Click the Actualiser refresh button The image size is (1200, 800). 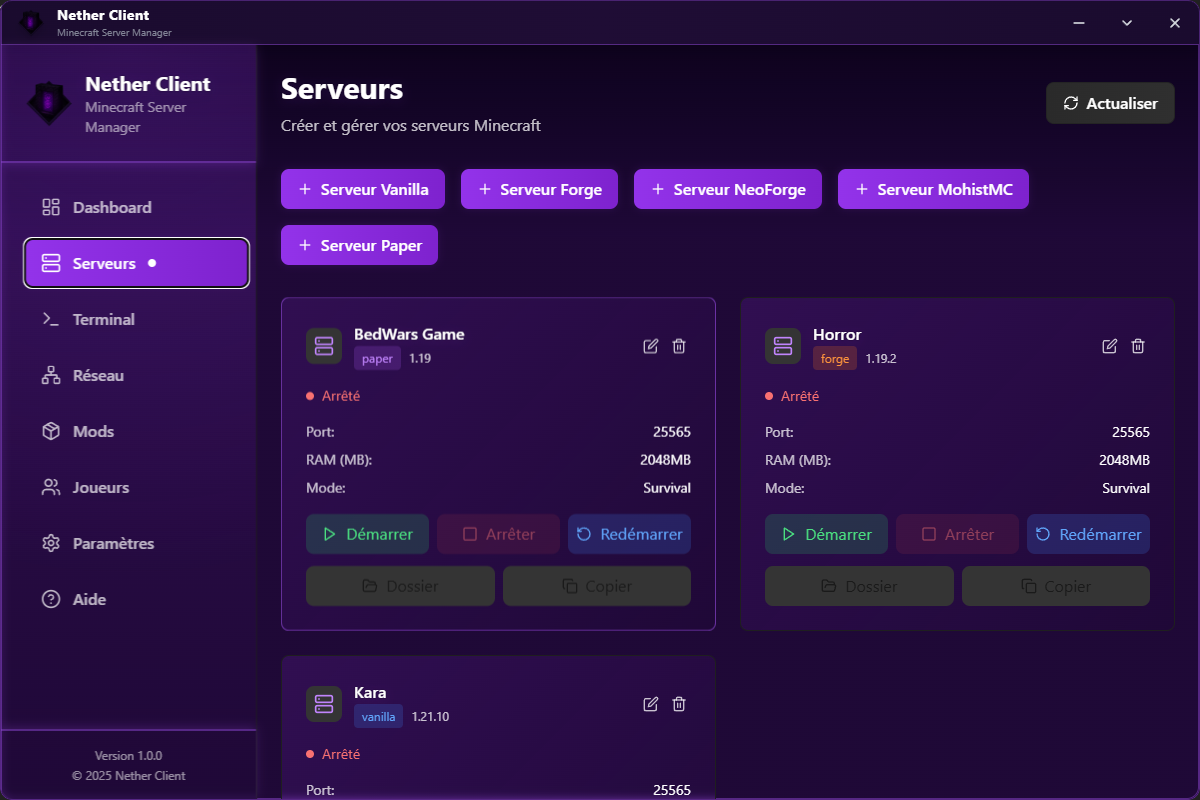[x=1110, y=102]
